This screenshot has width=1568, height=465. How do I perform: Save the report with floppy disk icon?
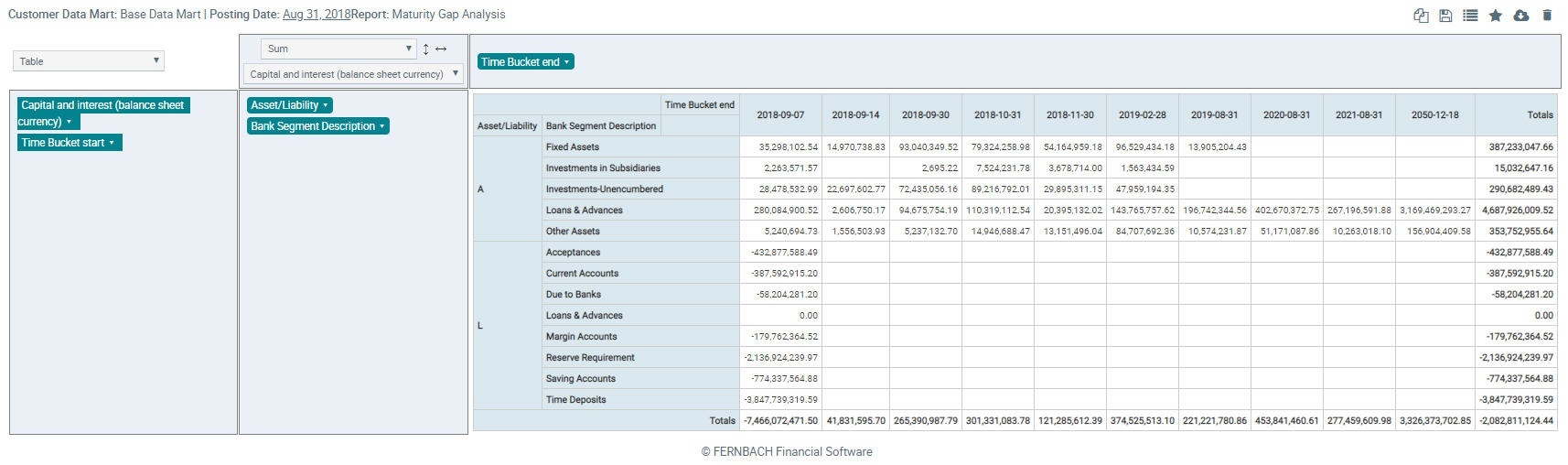(x=1445, y=16)
